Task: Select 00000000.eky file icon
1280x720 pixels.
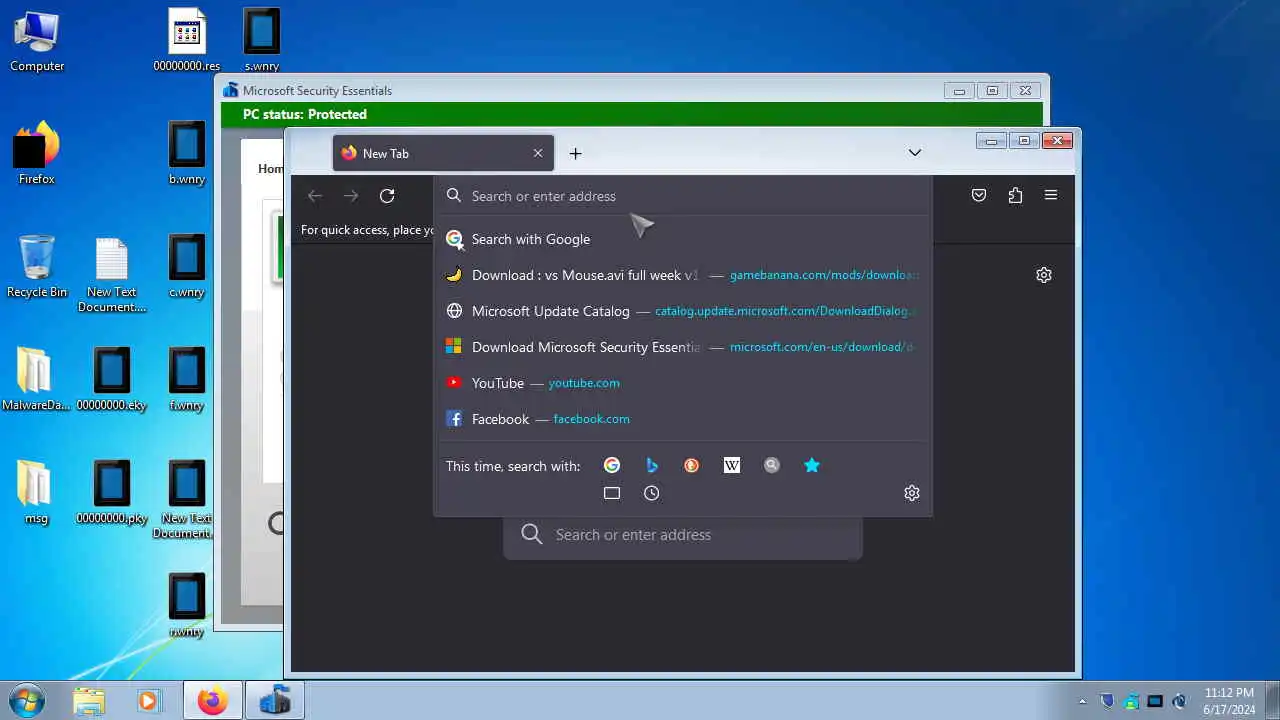Action: [112, 379]
